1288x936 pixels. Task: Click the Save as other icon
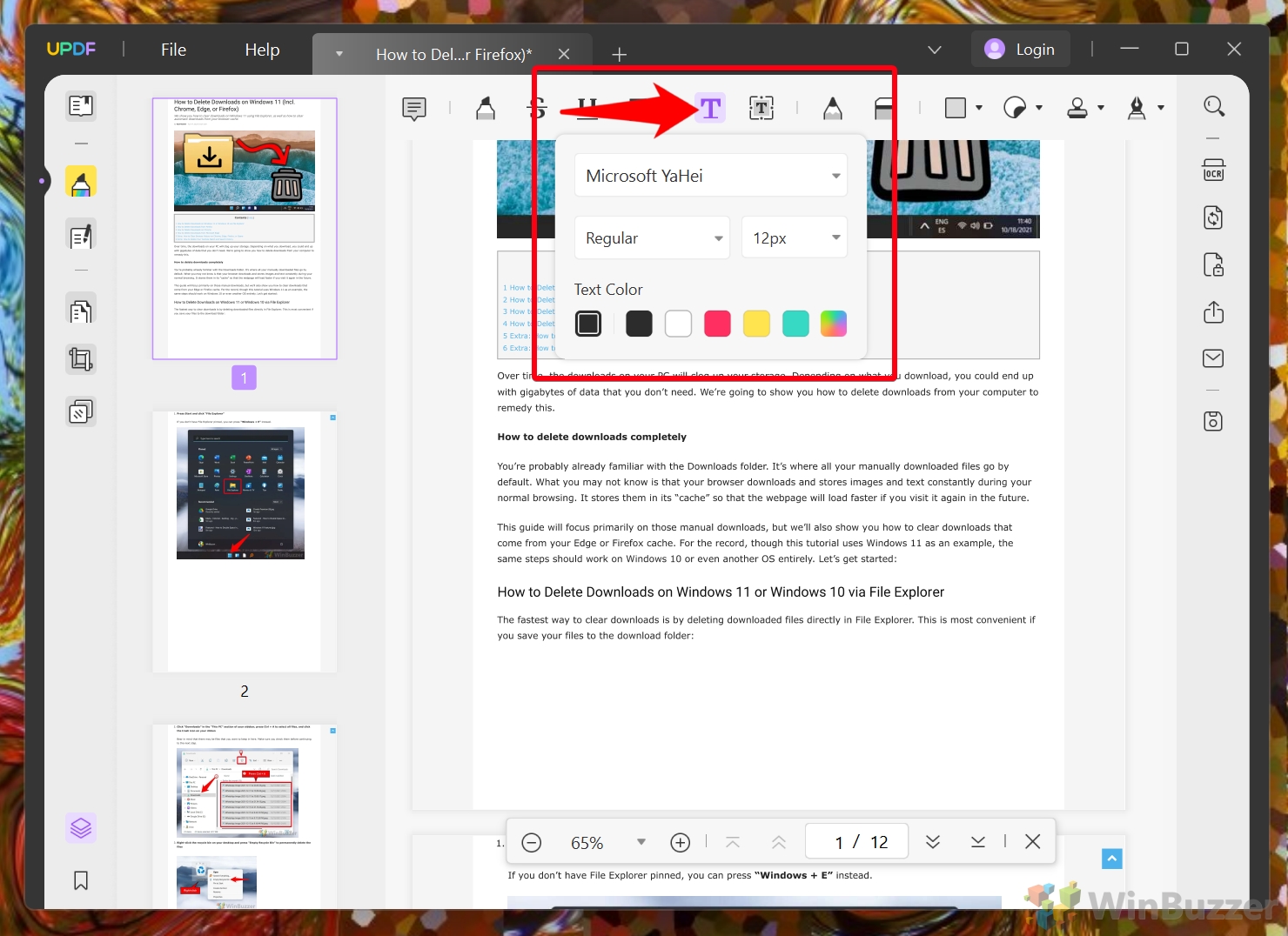[x=1213, y=421]
